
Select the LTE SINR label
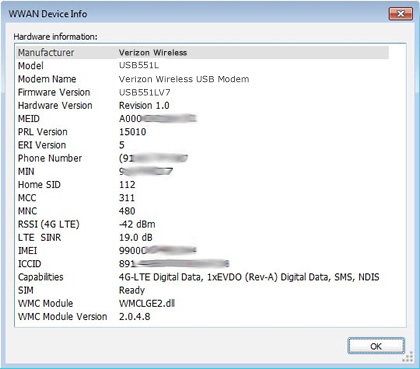point(39,237)
